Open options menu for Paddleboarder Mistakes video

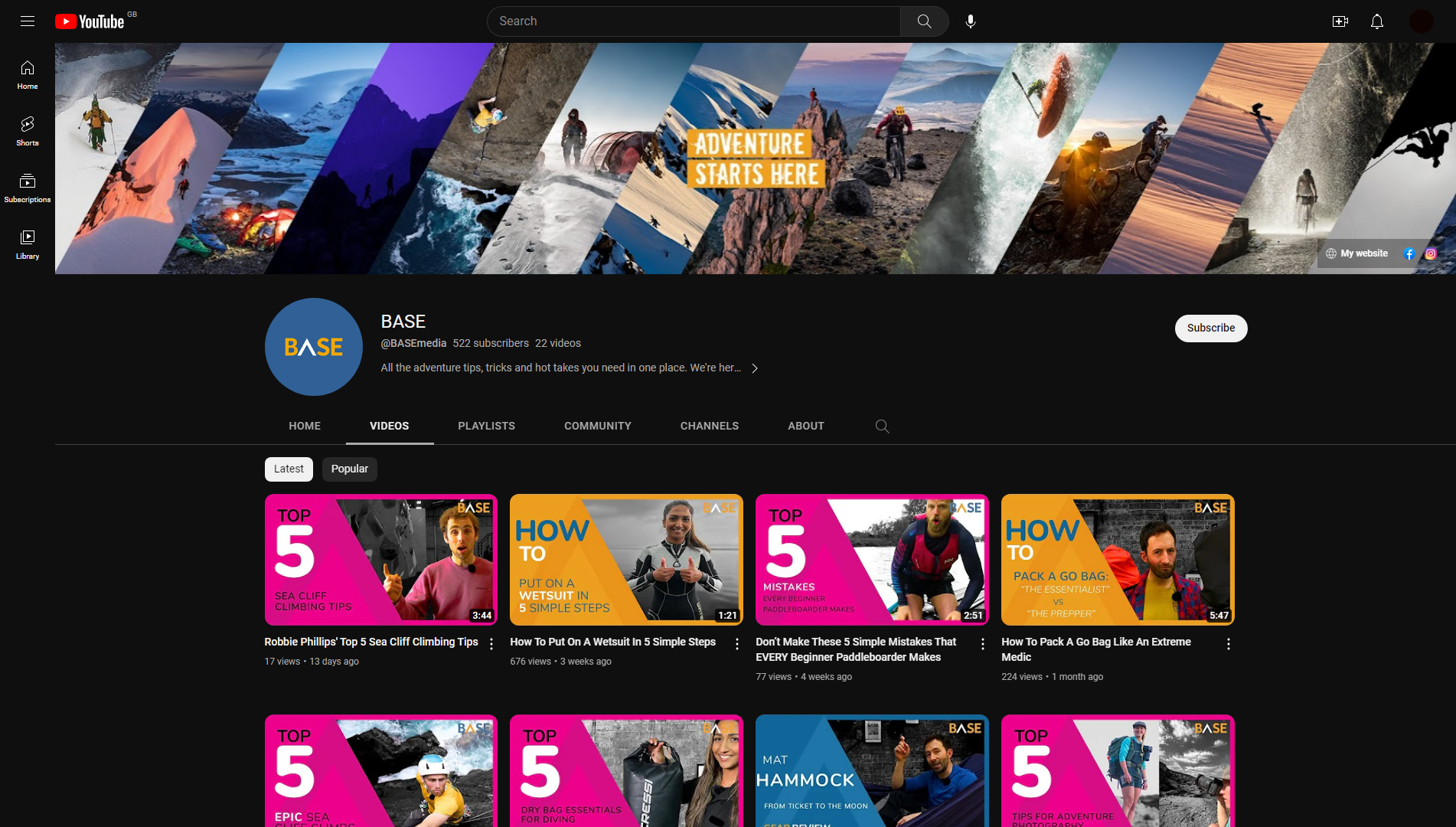[983, 644]
